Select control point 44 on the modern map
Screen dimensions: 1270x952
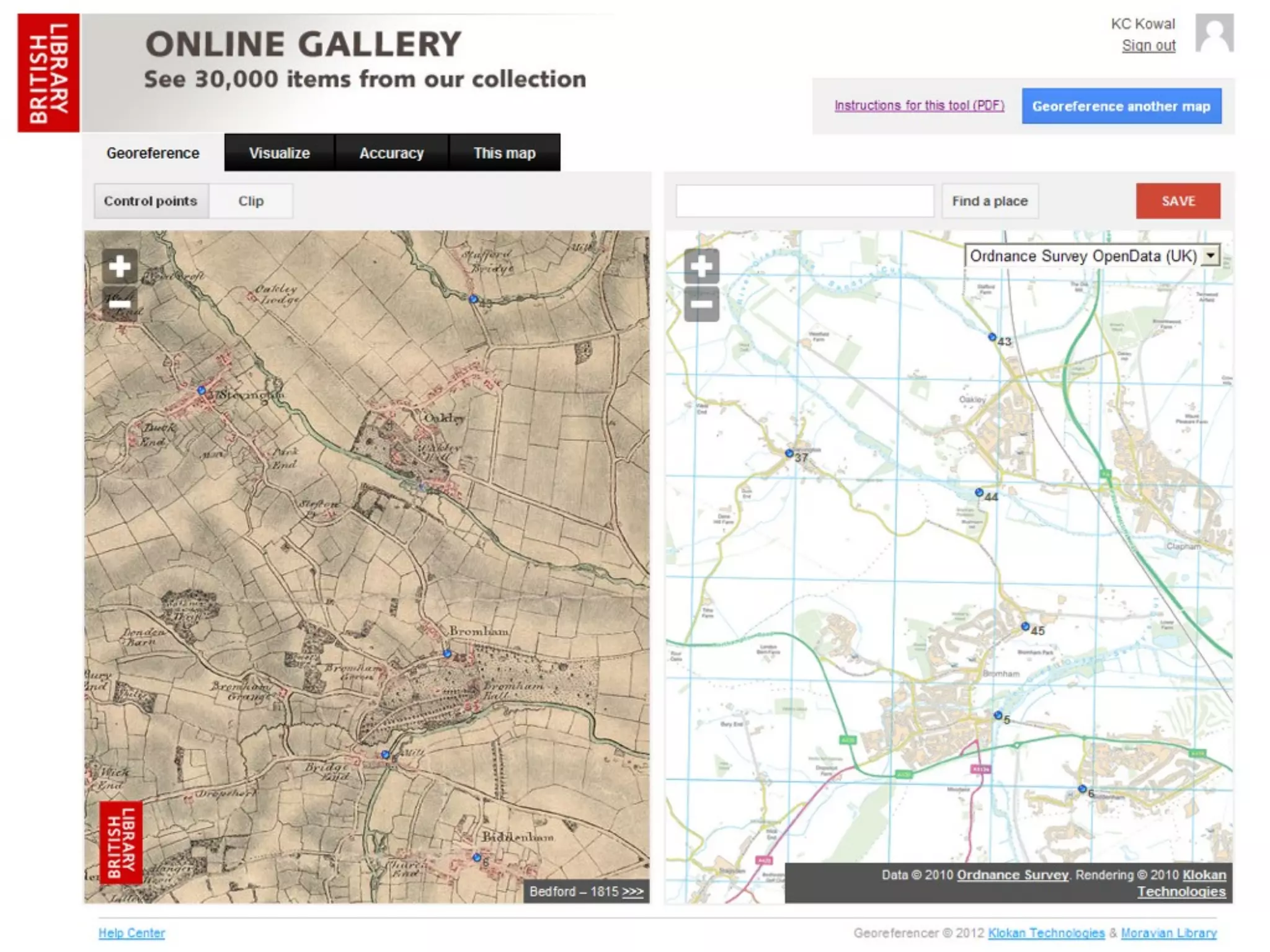pyautogui.click(x=979, y=493)
